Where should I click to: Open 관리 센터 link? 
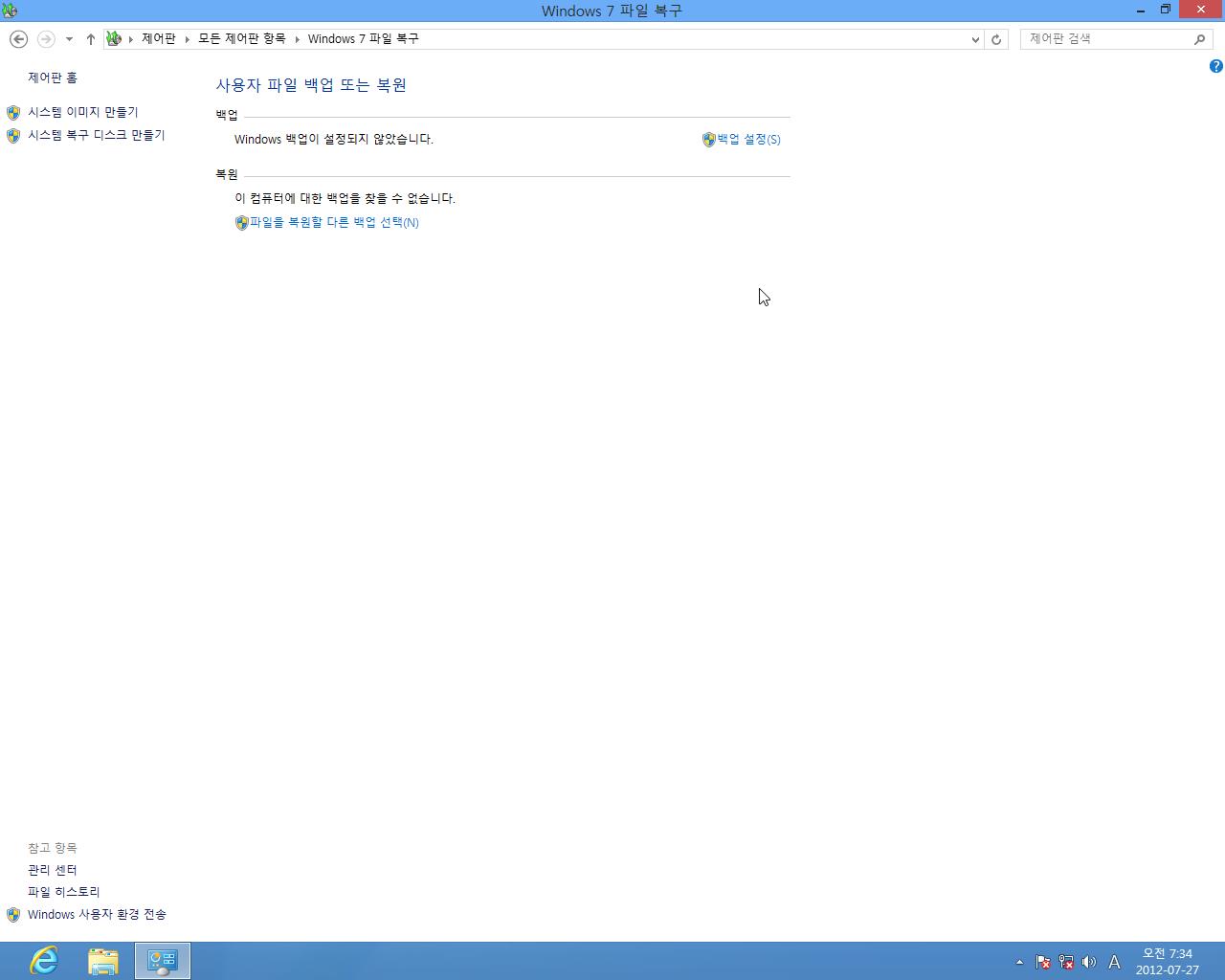tap(52, 870)
